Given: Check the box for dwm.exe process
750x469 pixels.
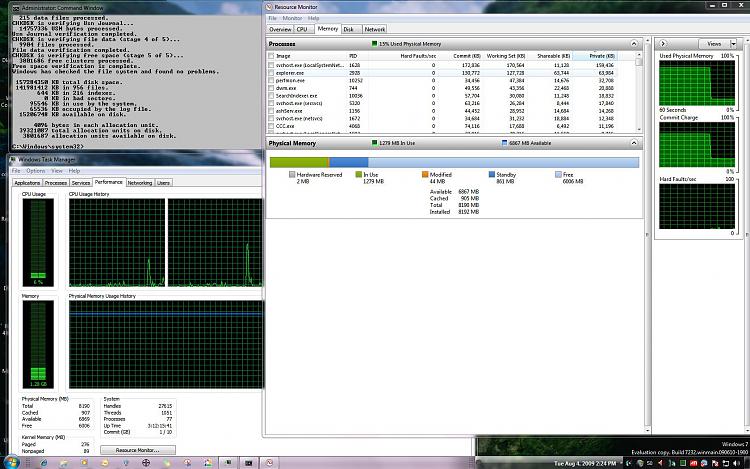Looking at the screenshot, I should coord(271,88).
